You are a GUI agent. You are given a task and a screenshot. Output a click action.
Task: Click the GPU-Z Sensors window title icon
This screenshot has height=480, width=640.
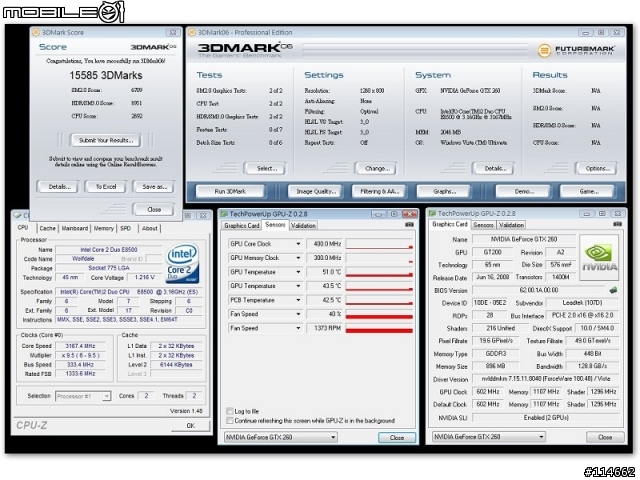coord(224,214)
